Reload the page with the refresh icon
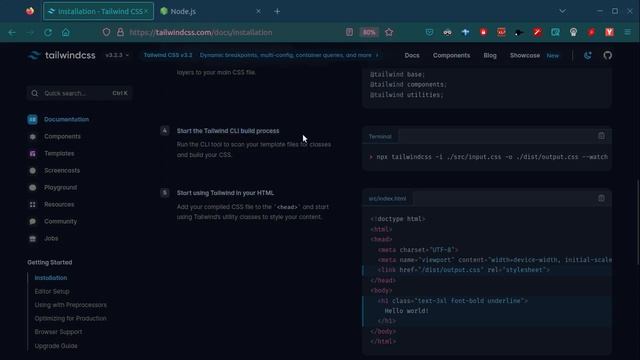Viewport: 640px width, 360px height. click(48, 32)
